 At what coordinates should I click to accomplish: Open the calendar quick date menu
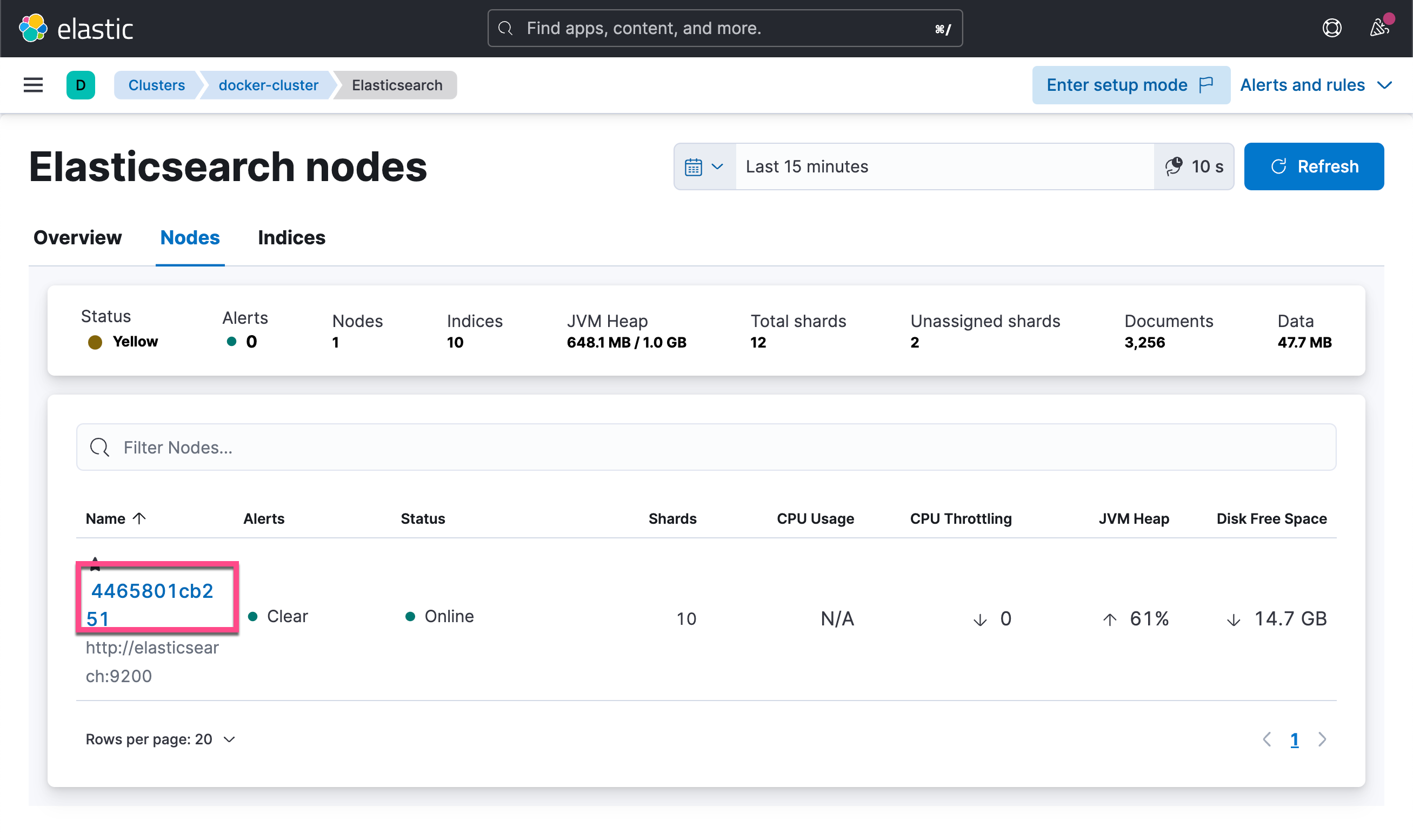(x=704, y=166)
